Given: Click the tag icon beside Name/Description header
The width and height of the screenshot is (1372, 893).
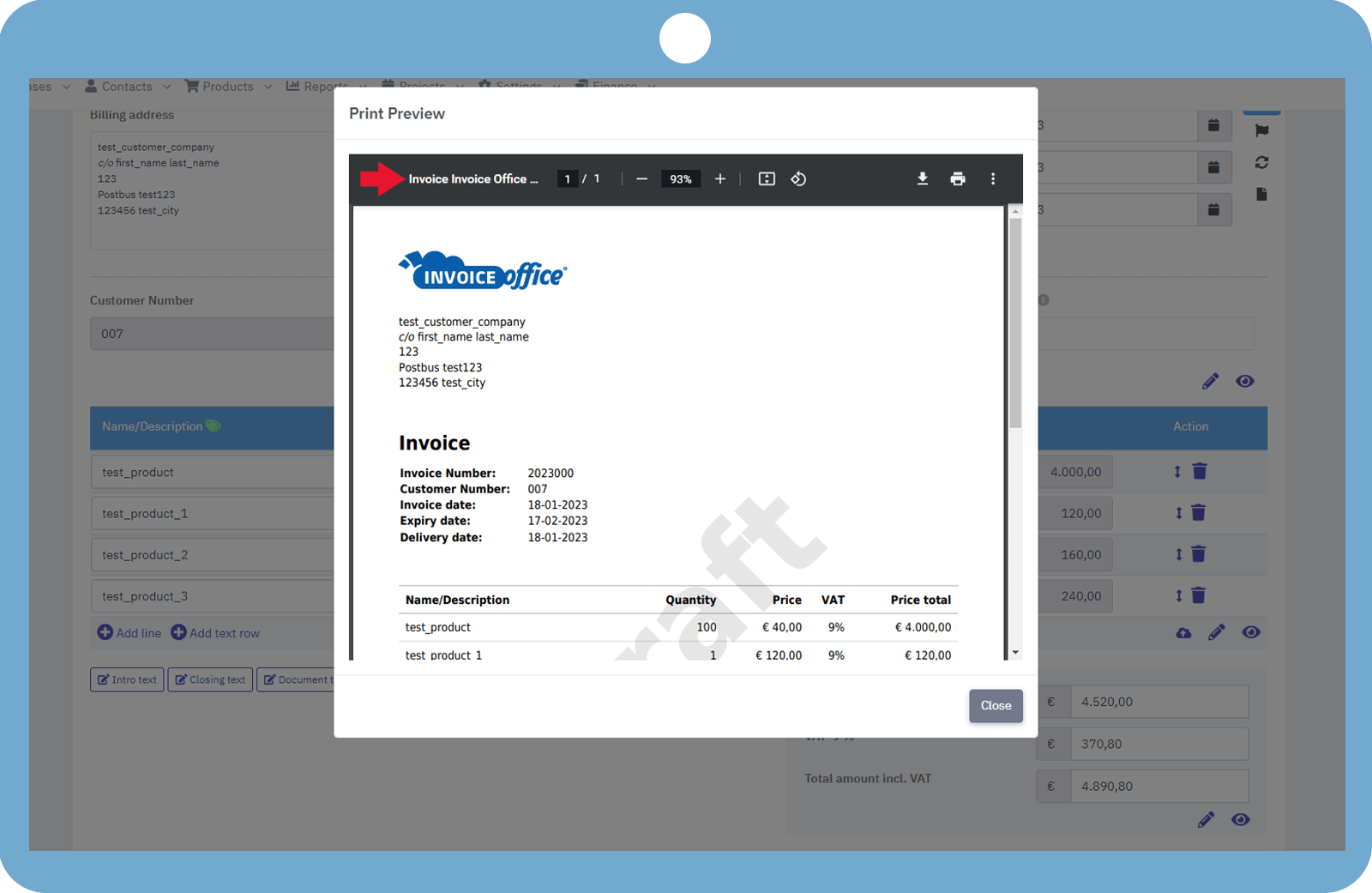Looking at the screenshot, I should click(213, 425).
